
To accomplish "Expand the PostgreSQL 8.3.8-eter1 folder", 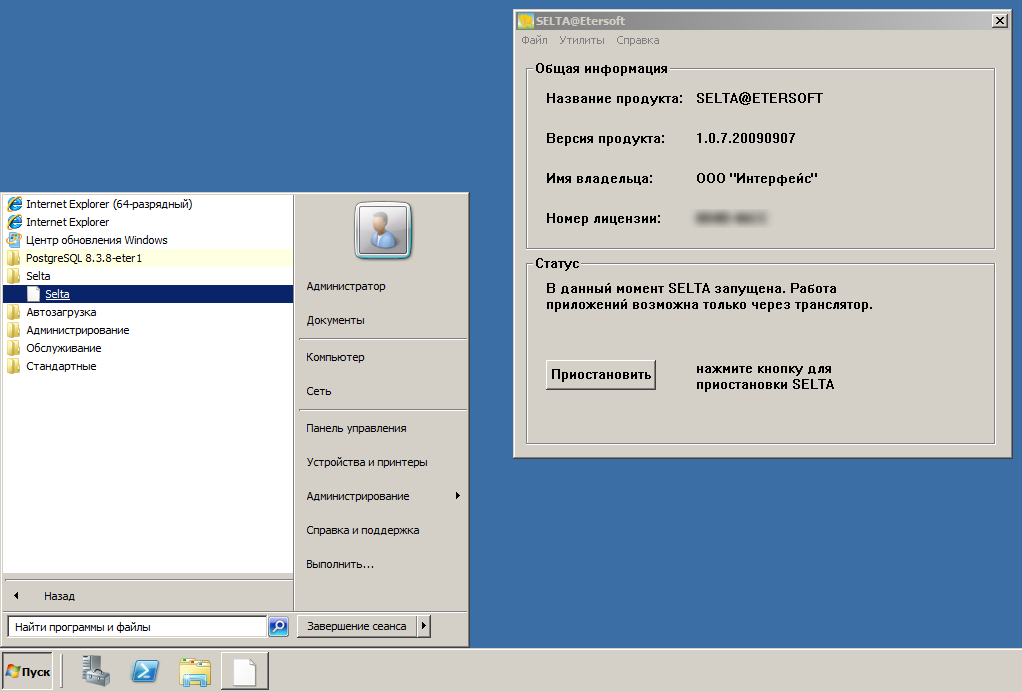I will click(x=84, y=258).
